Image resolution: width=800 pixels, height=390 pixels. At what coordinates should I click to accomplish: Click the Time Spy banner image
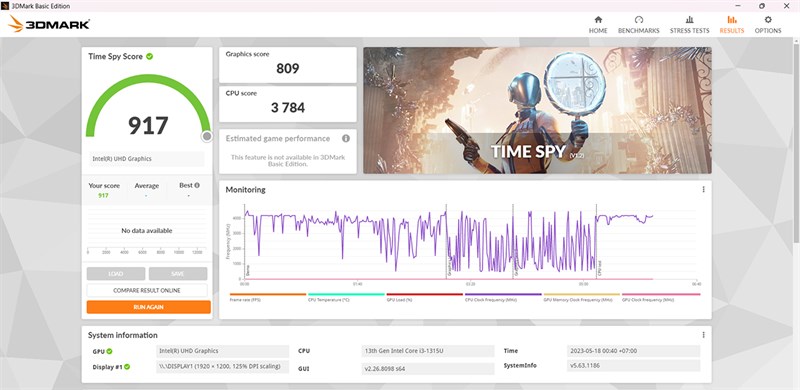click(537, 110)
